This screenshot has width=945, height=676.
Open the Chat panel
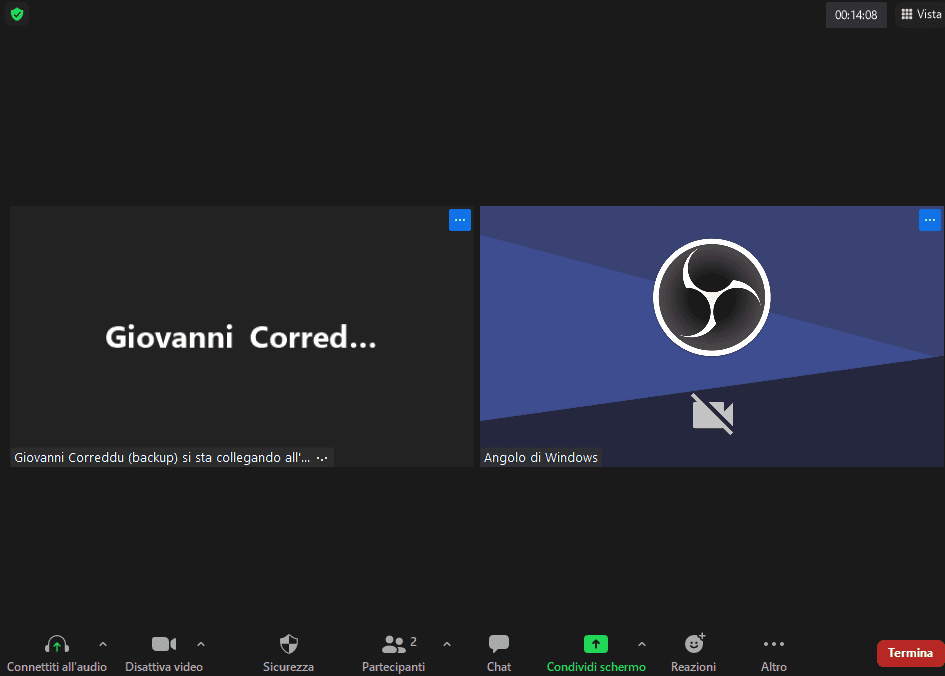tap(498, 645)
